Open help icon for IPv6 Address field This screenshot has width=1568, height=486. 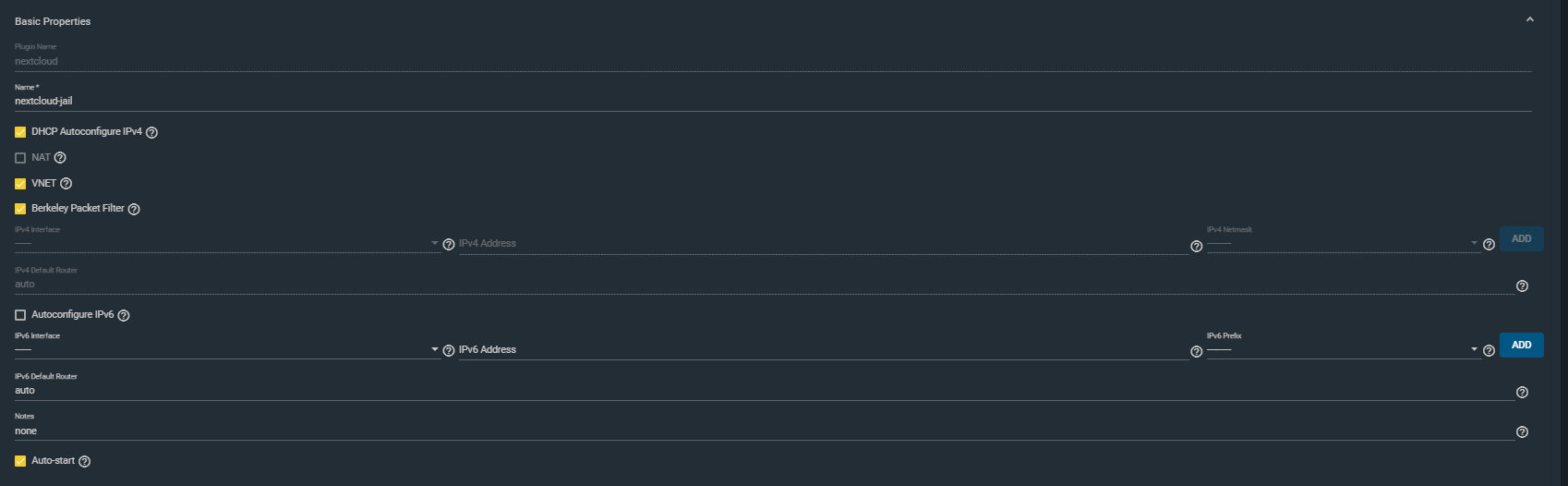click(1196, 351)
